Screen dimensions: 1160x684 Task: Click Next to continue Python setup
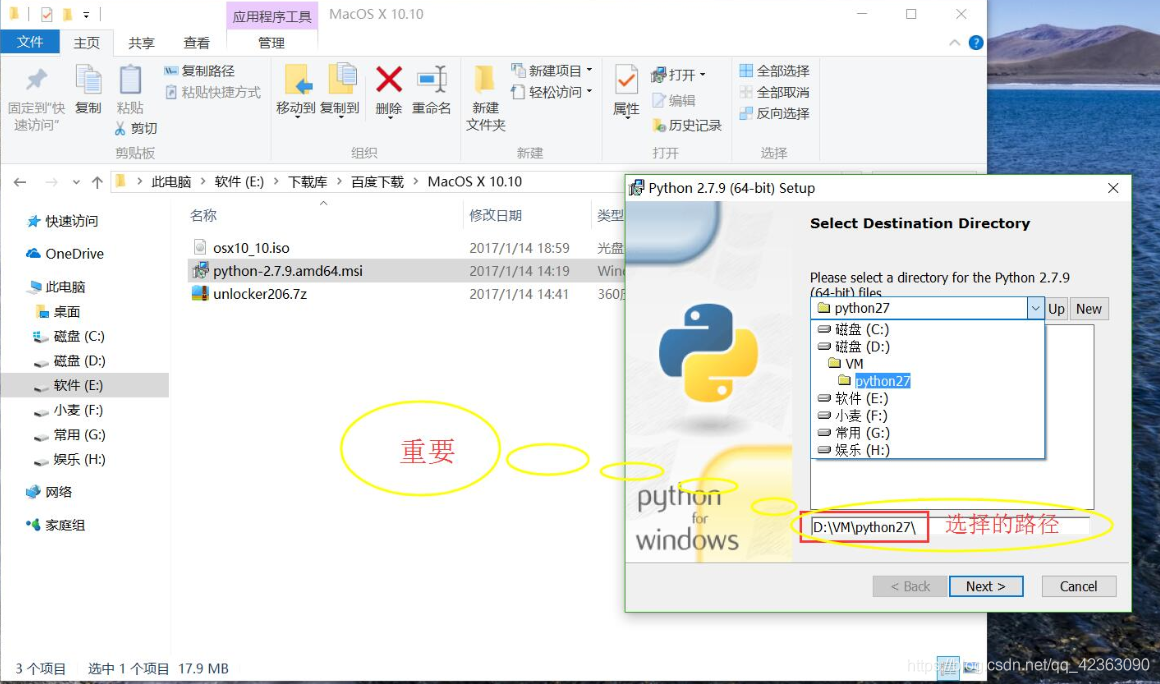[985, 586]
